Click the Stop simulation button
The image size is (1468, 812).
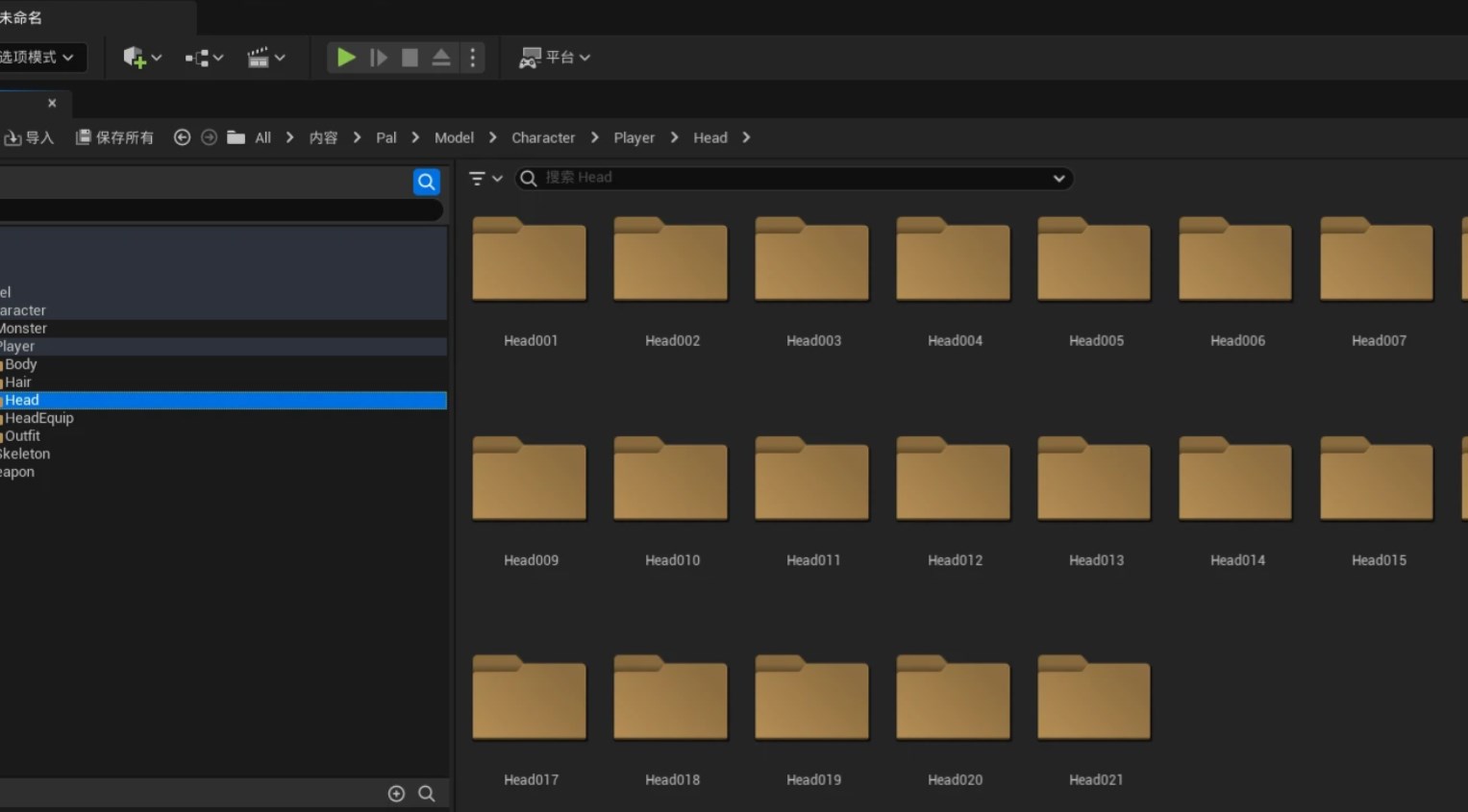pyautogui.click(x=410, y=58)
